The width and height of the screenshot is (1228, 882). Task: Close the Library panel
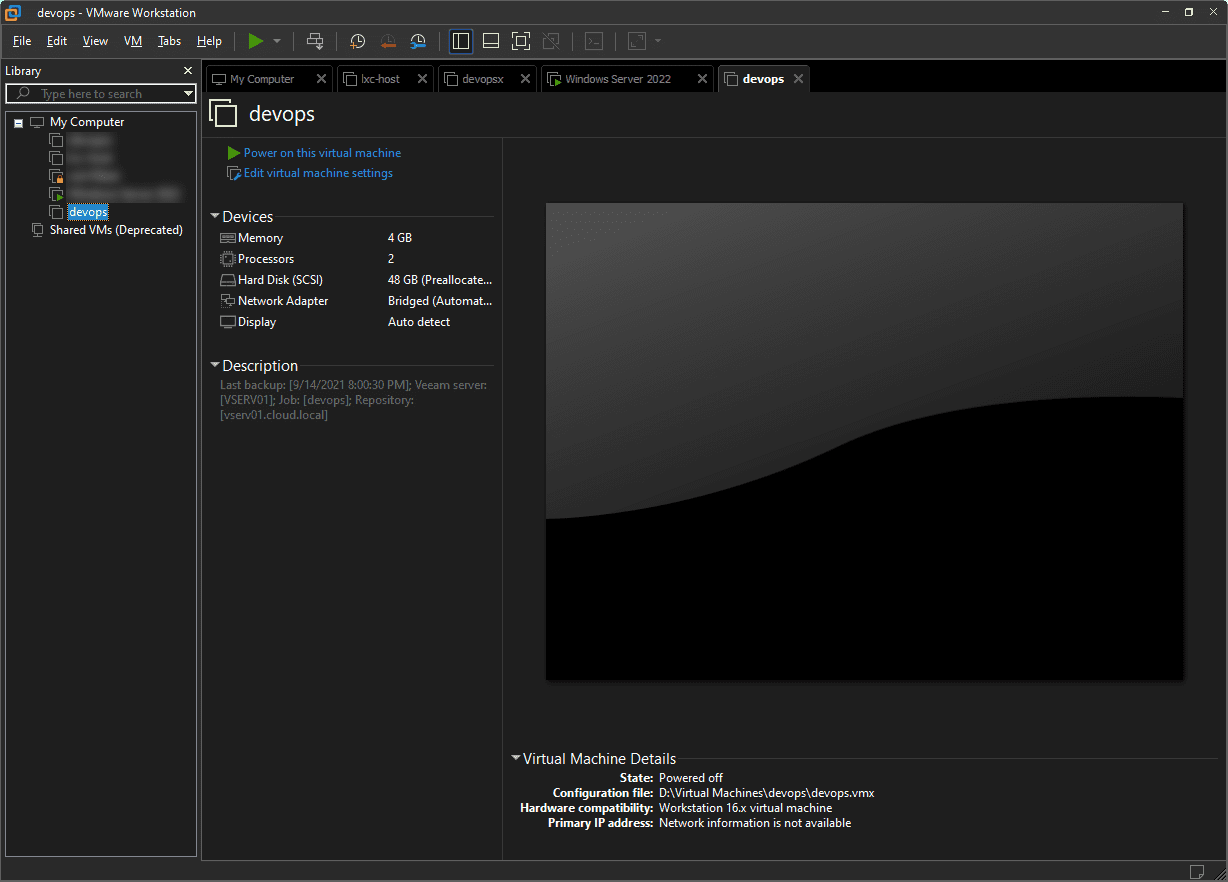coord(188,71)
